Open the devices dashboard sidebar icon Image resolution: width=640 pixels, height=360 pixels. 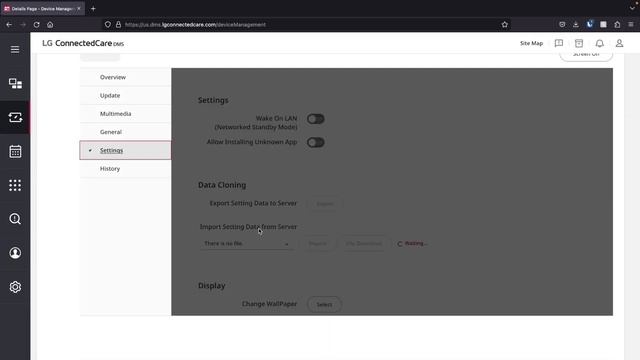[15, 83]
